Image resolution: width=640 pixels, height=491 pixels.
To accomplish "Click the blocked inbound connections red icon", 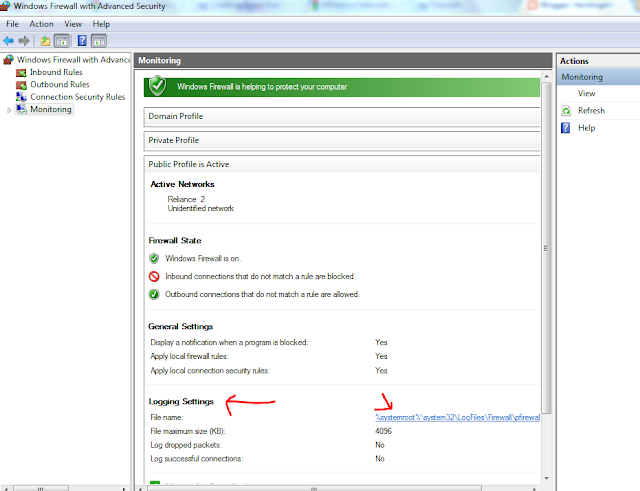I will 154,276.
